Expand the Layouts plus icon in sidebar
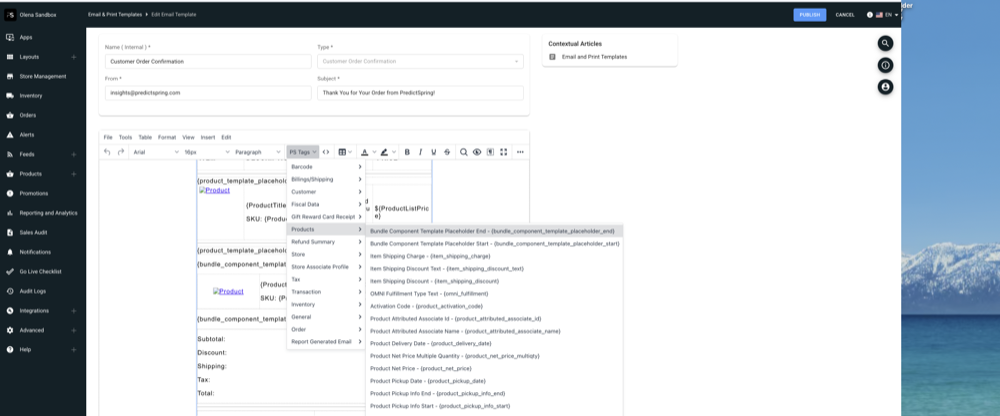This screenshot has width=1000, height=416. (x=74, y=57)
